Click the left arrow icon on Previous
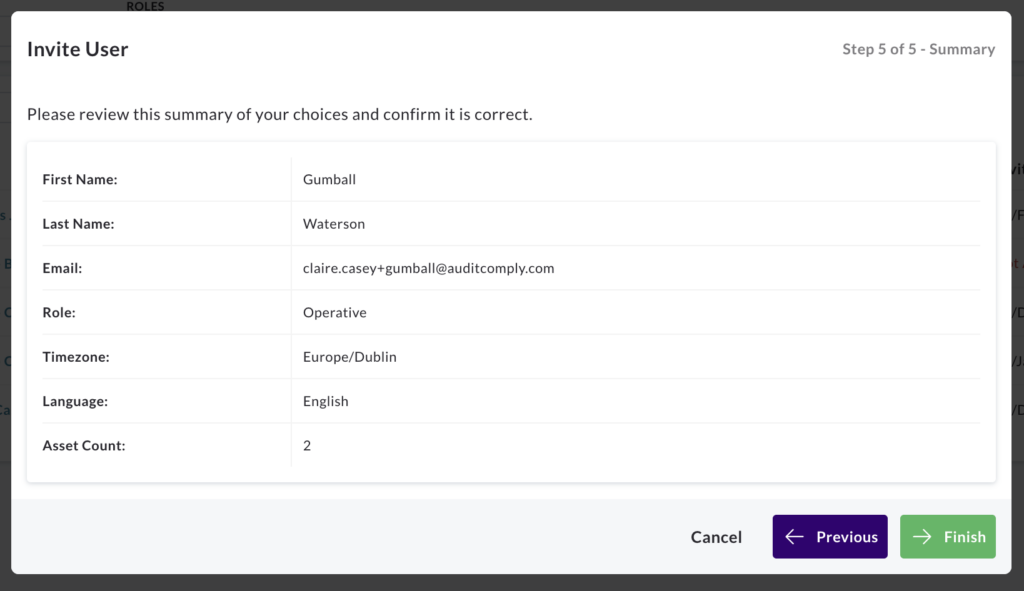1024x591 pixels. 794,537
